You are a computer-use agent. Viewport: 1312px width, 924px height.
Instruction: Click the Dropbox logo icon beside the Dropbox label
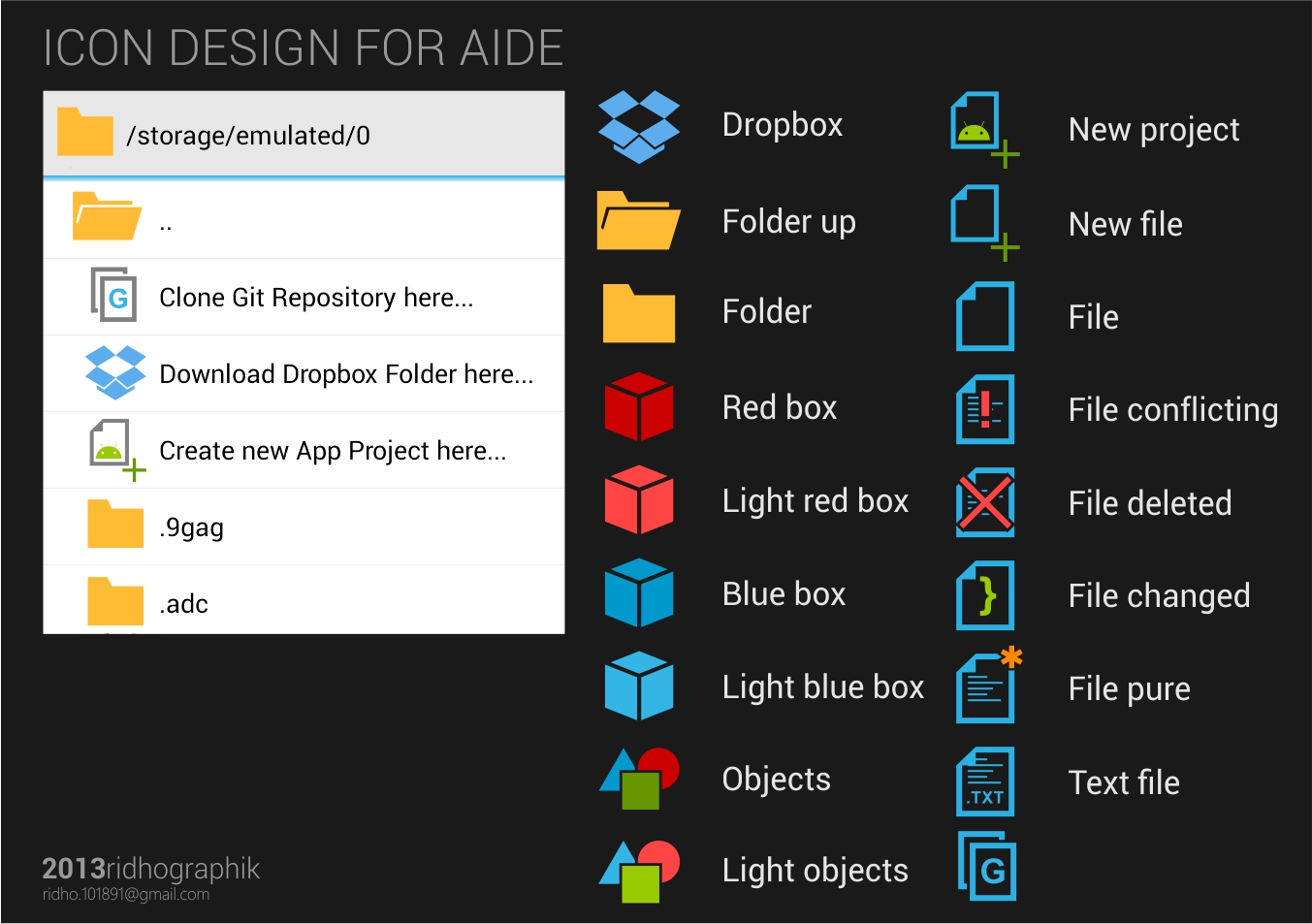tap(638, 126)
